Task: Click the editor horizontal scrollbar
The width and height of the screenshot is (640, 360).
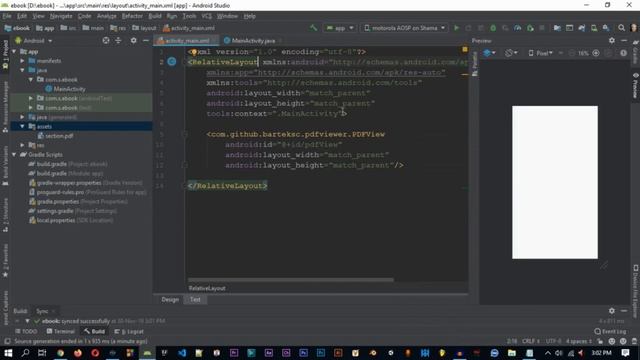Action: pos(291,280)
